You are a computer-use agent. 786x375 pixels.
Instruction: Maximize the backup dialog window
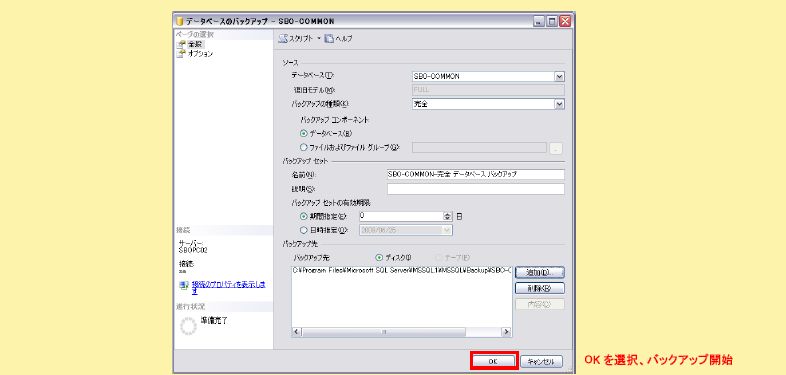552,22
